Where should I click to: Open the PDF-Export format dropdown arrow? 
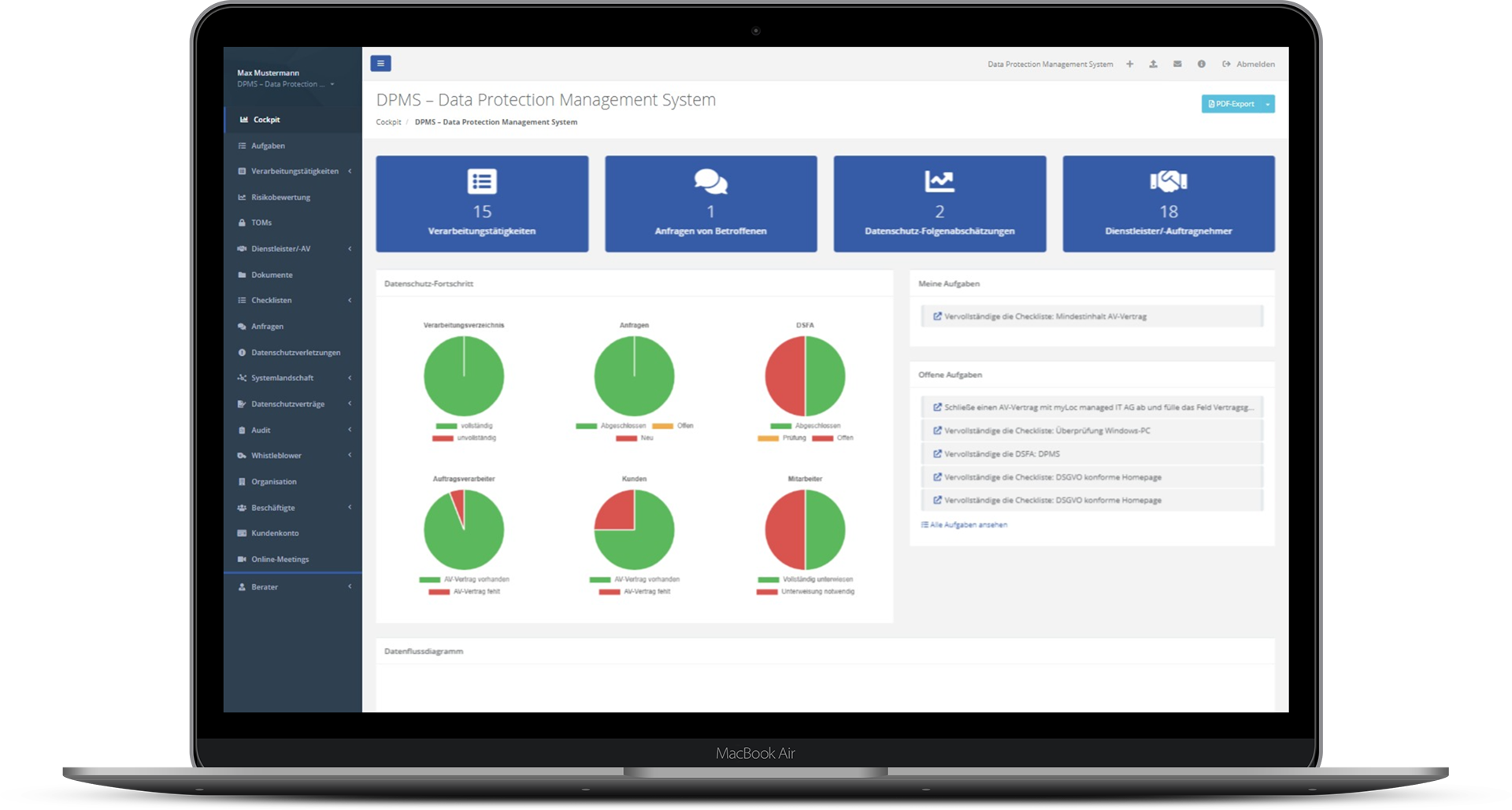coord(1267,103)
